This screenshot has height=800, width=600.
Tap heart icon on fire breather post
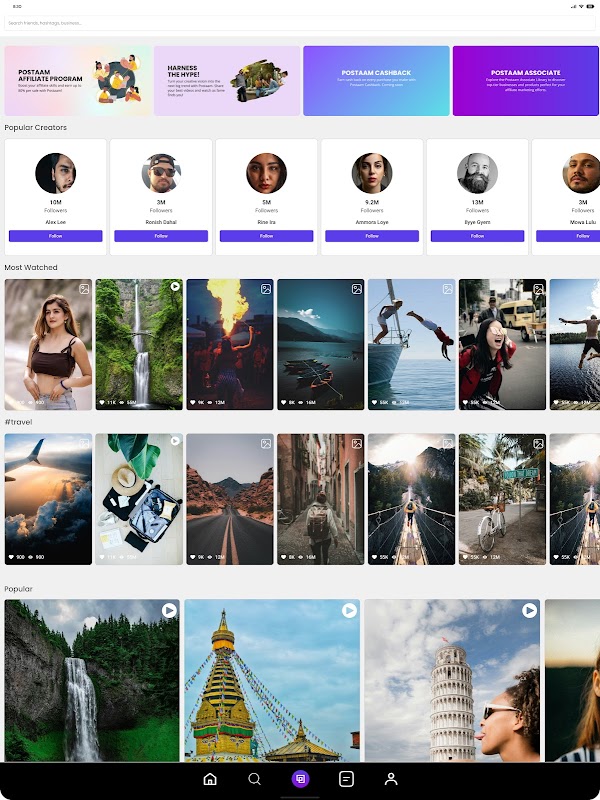tap(193, 403)
